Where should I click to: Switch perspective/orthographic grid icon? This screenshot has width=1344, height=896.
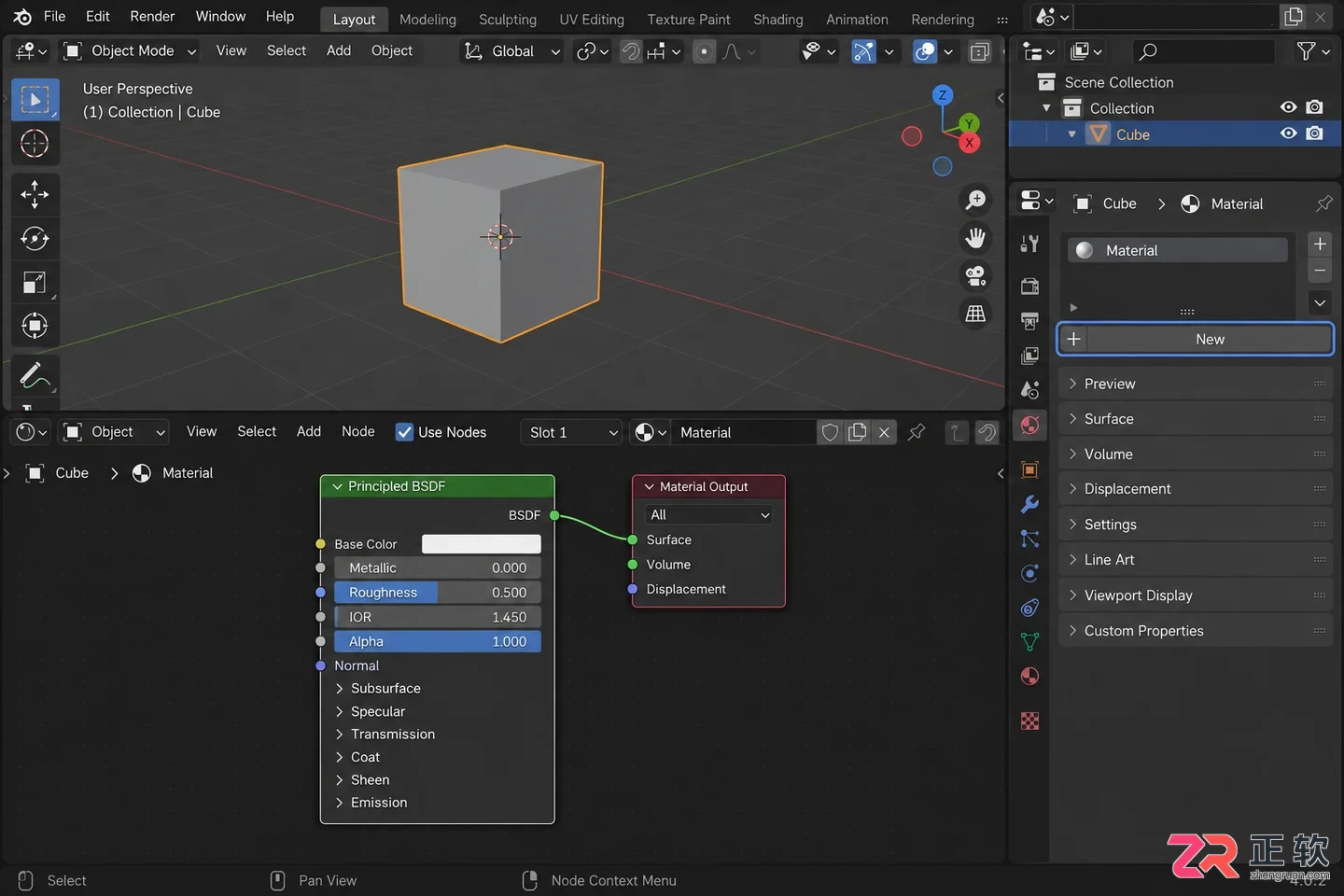coord(975,314)
